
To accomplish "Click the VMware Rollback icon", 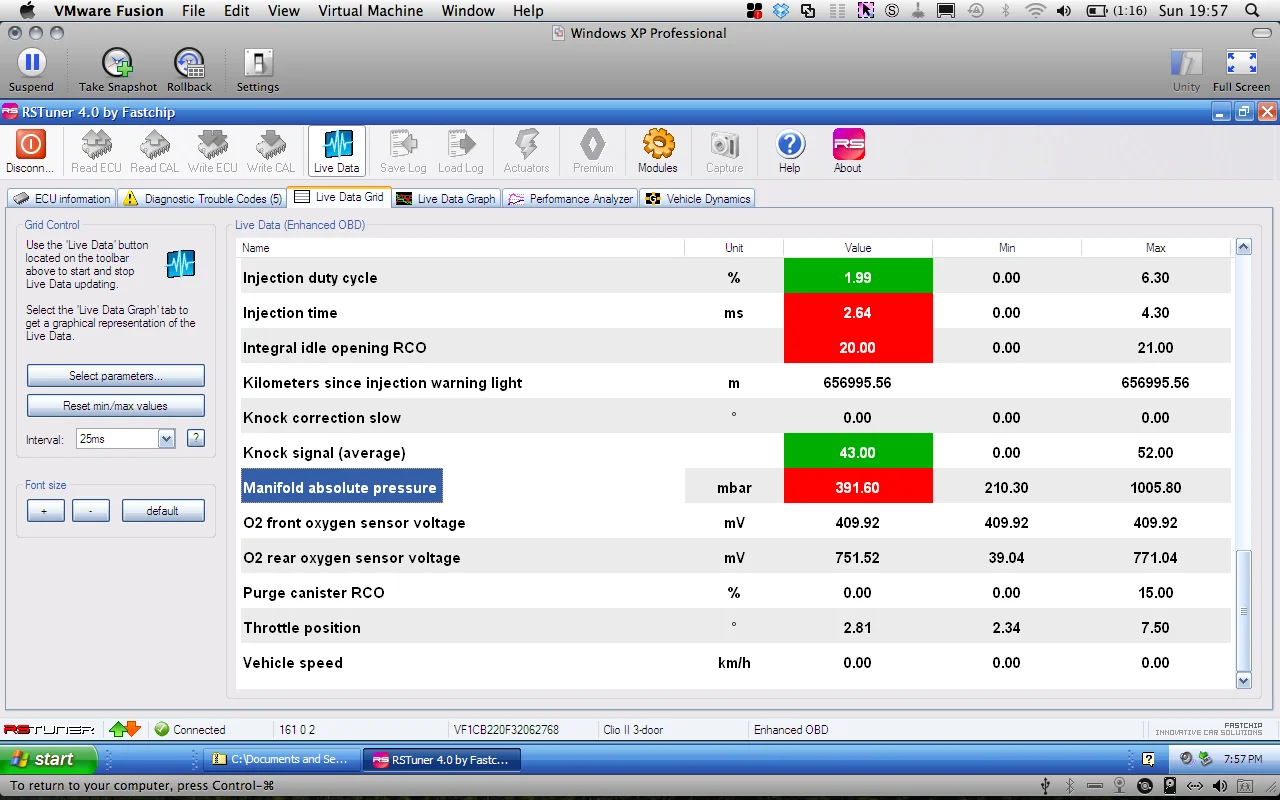I will click(189, 63).
